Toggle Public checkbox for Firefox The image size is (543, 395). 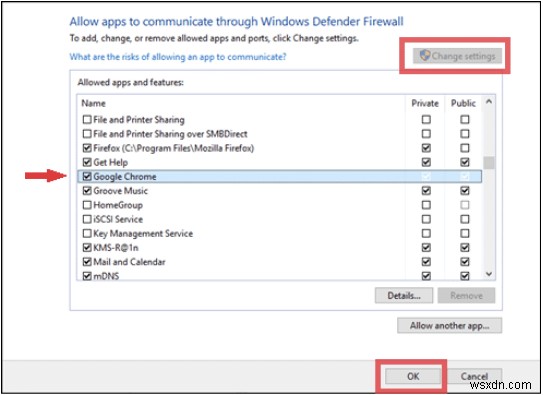click(x=465, y=148)
